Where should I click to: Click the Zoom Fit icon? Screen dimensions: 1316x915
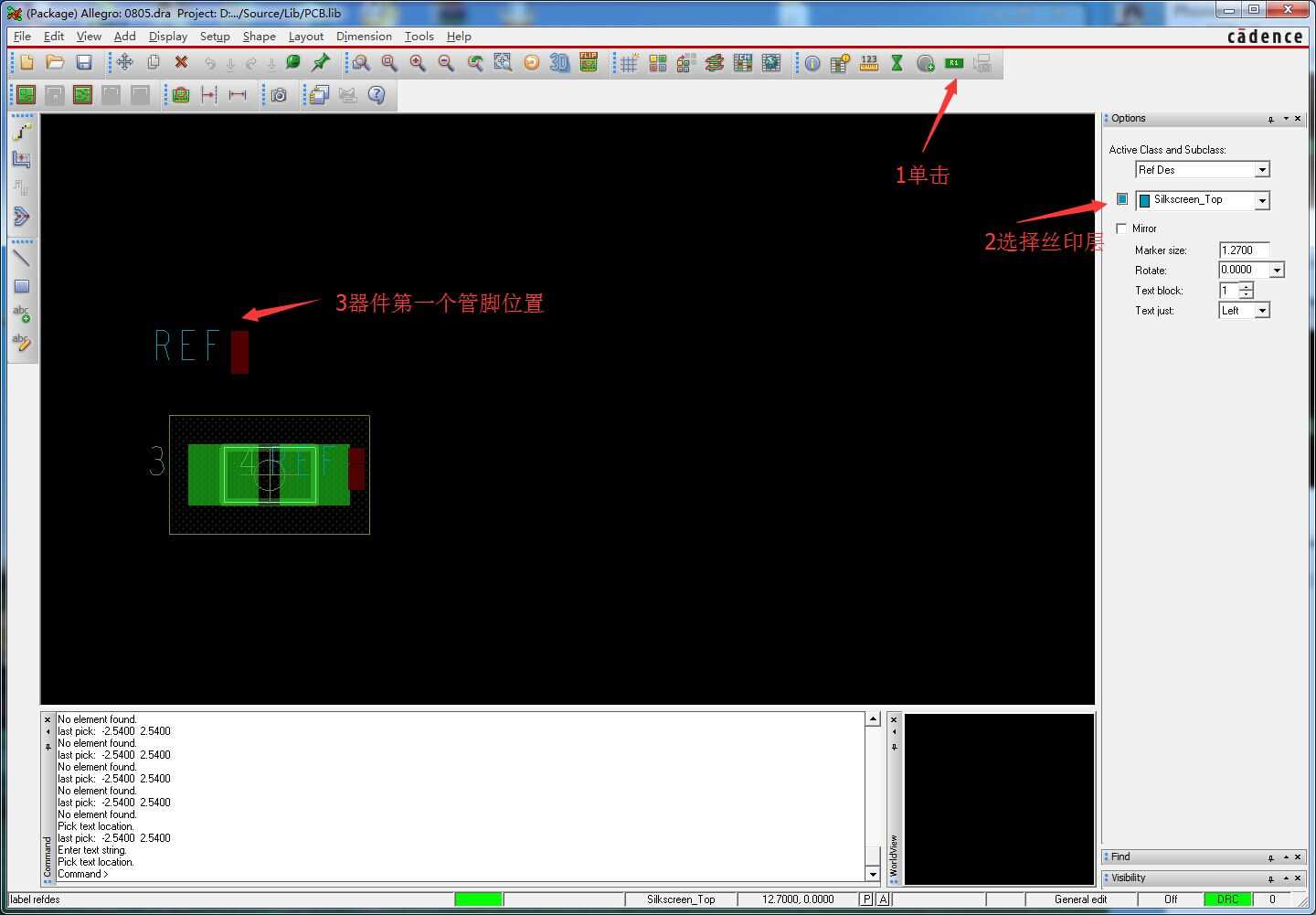pyautogui.click(x=389, y=63)
